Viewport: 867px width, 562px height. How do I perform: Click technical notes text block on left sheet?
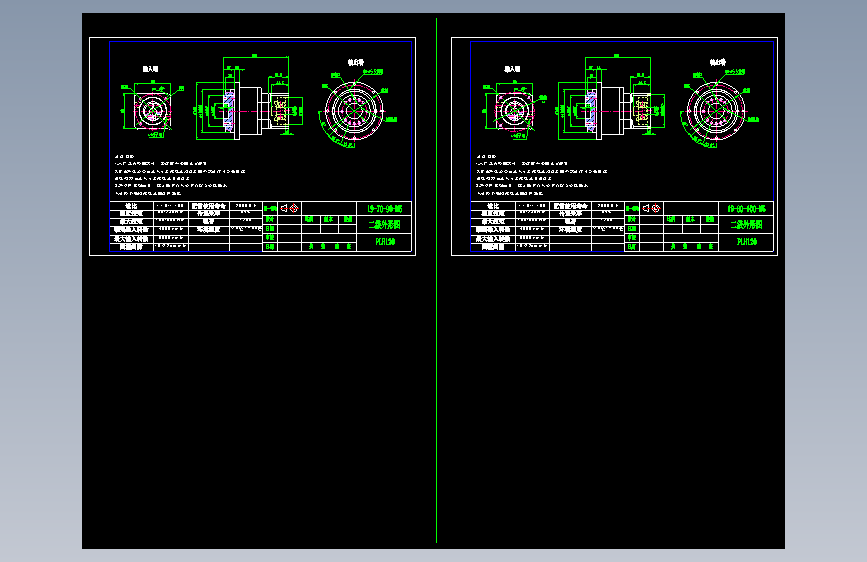click(180, 175)
